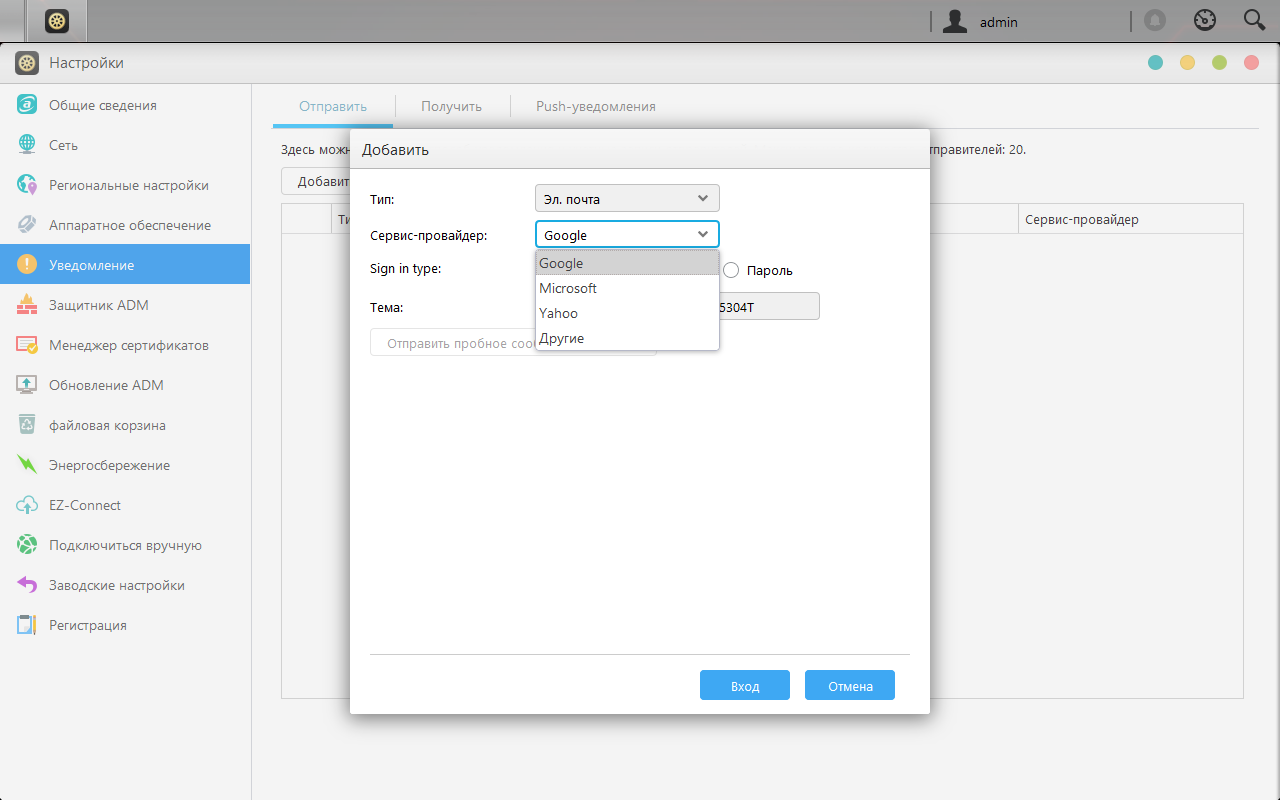Click the Energy saving icon
Screen dimensions: 1280x800
pos(27,465)
